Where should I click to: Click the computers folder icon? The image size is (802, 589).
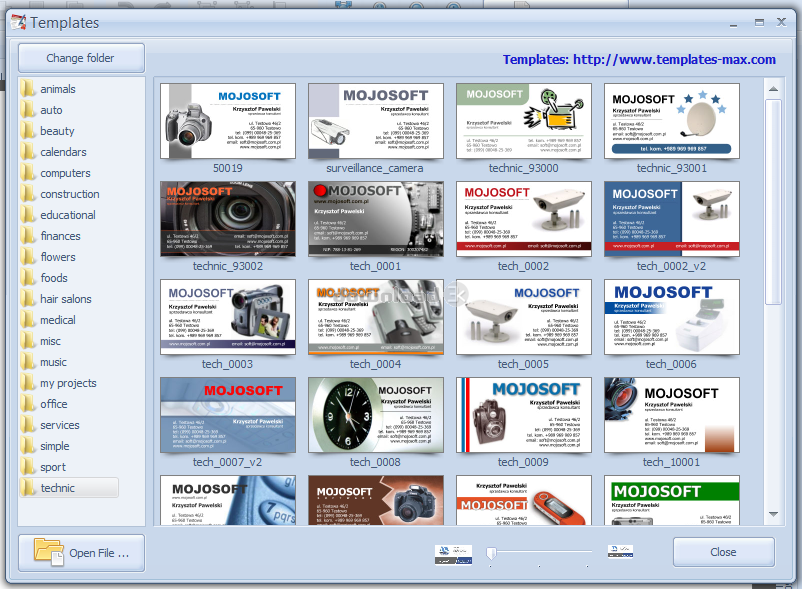[28, 173]
